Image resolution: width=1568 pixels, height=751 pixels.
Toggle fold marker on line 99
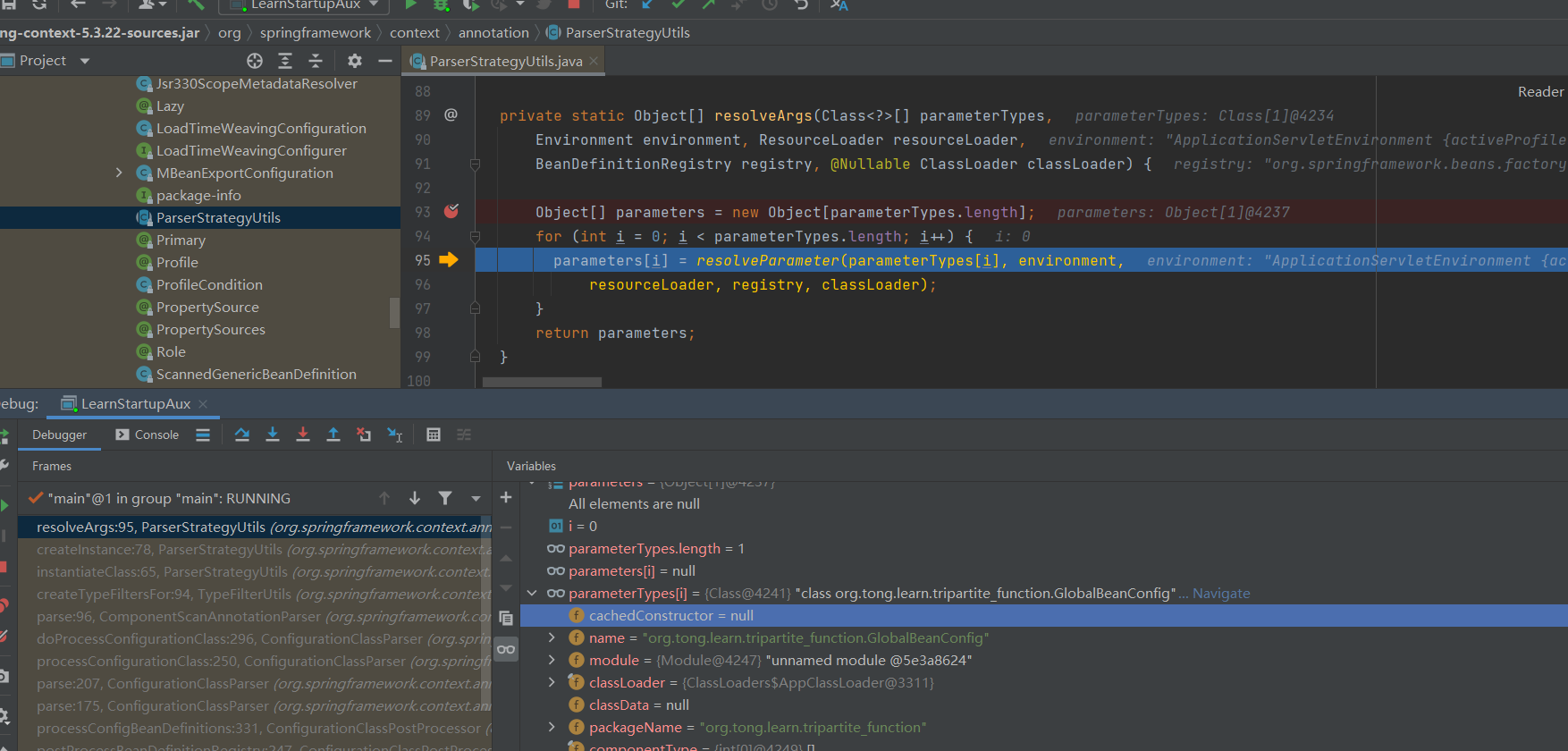pos(475,357)
